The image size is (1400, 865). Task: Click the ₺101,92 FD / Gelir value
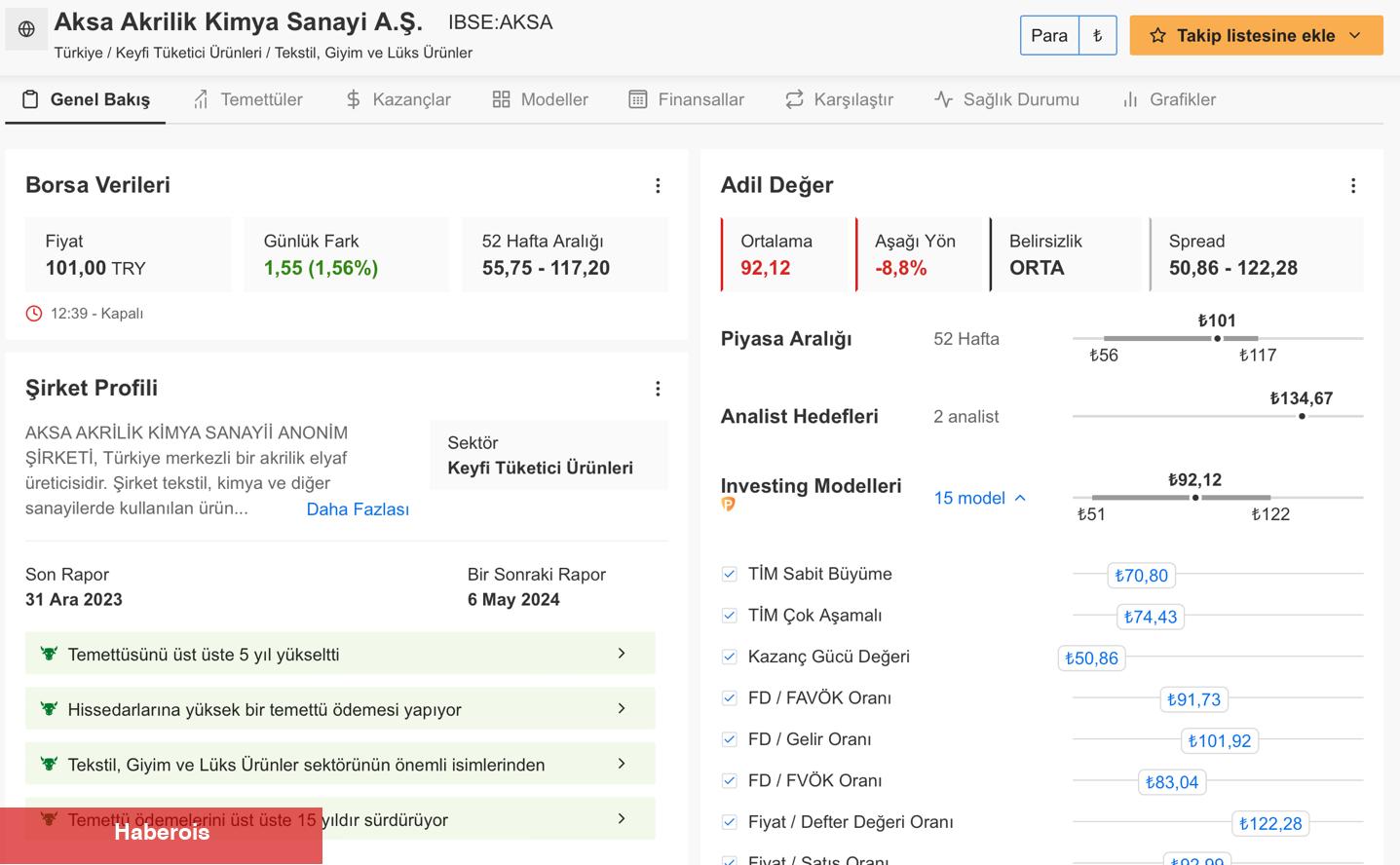(x=1219, y=741)
